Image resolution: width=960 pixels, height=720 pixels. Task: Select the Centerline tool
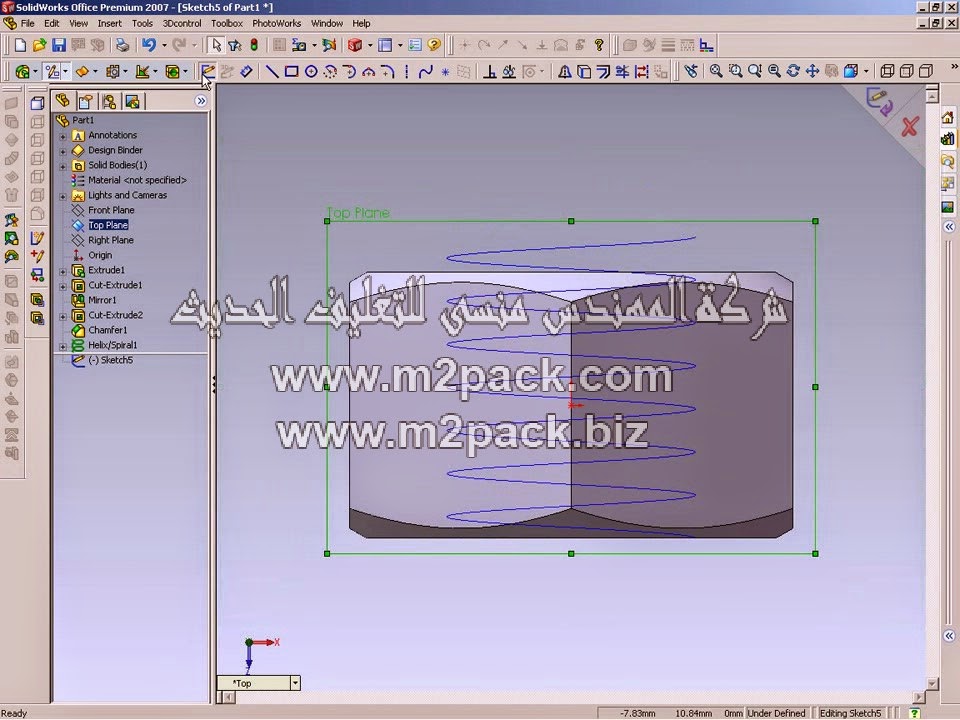407,72
